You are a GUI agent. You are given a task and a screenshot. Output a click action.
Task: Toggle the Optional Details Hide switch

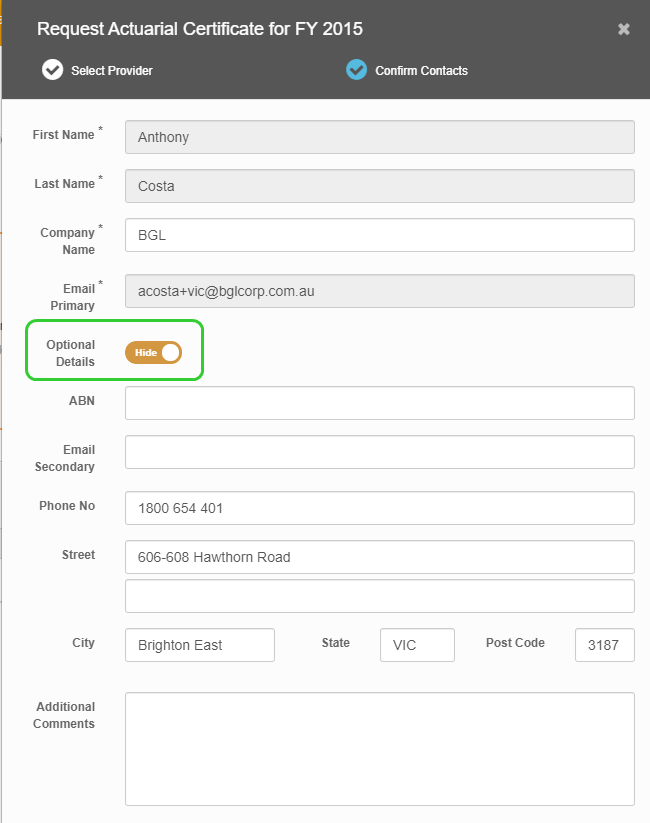pos(153,352)
